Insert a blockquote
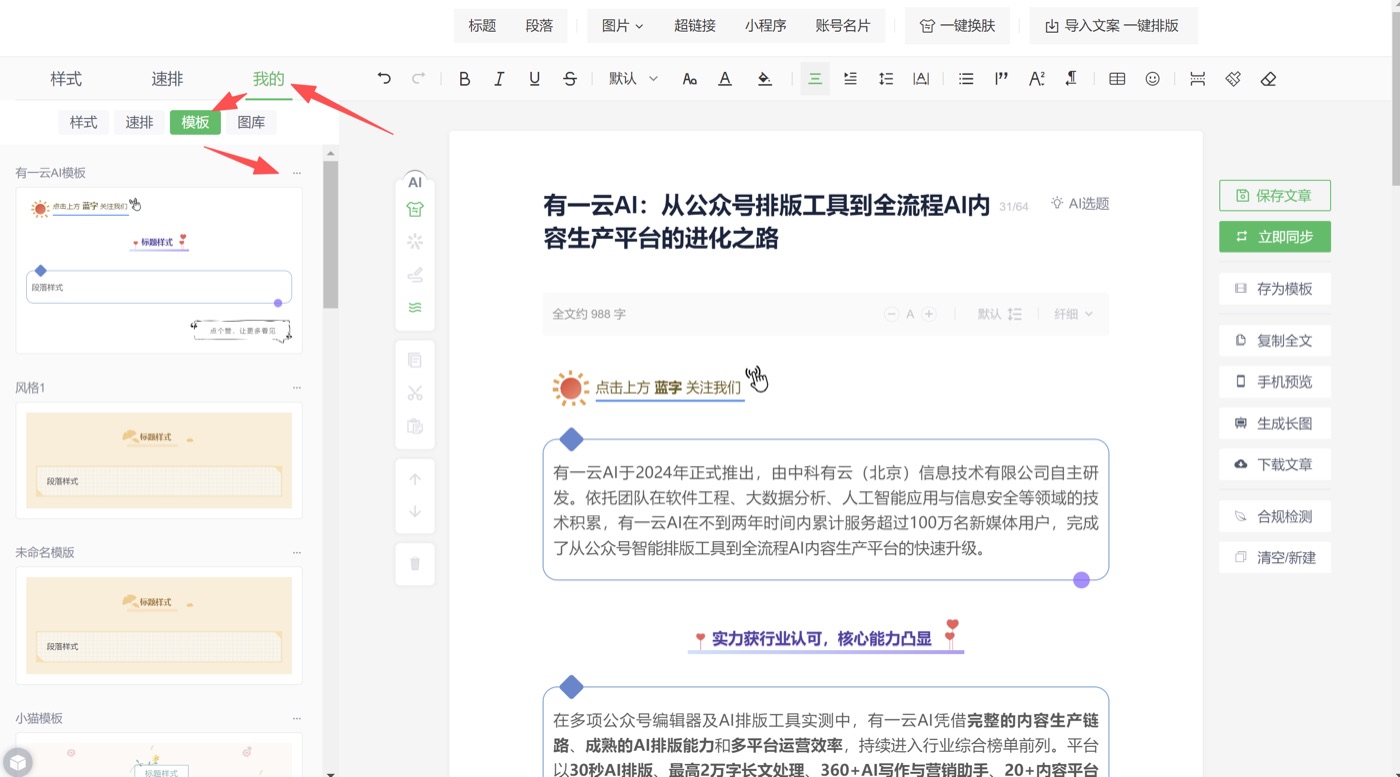Image resolution: width=1400 pixels, height=777 pixels. pyautogui.click(x=1001, y=79)
